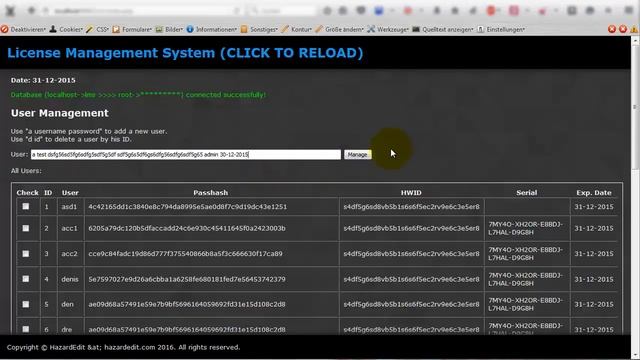
Task: Open the Formulare dropdown
Action: coord(132,29)
